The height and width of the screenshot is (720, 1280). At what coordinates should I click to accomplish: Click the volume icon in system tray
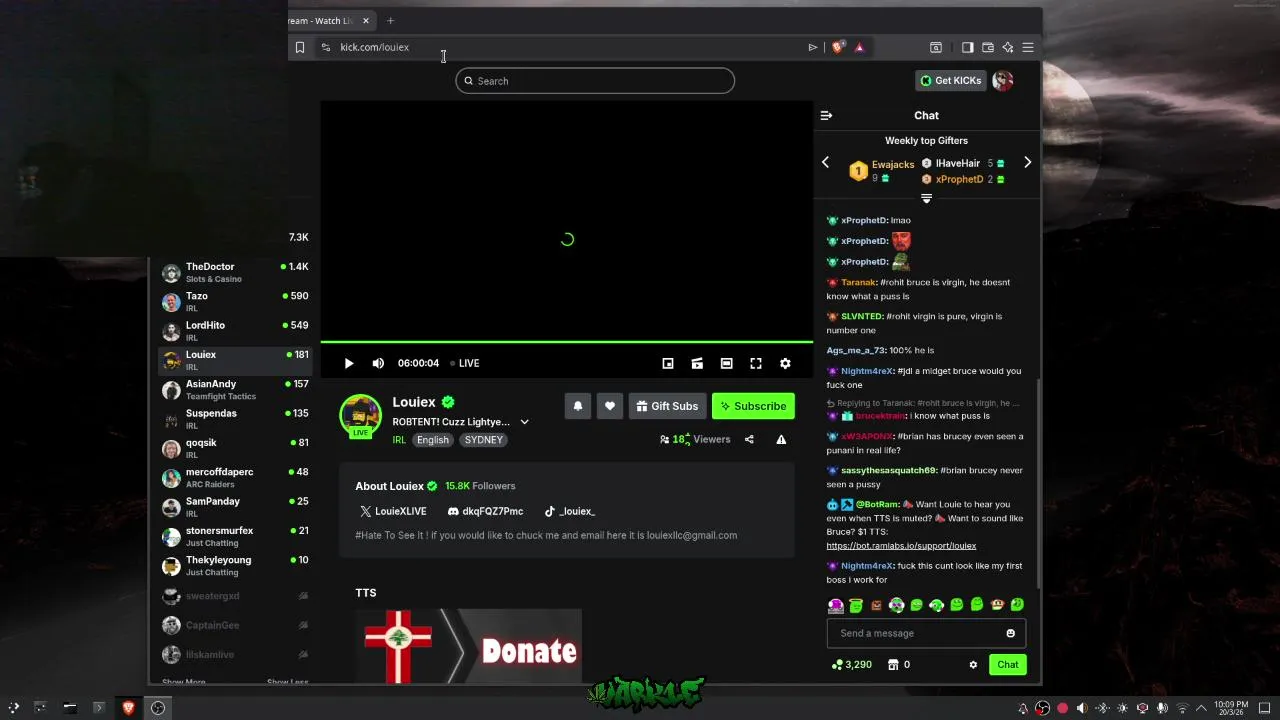1081,708
